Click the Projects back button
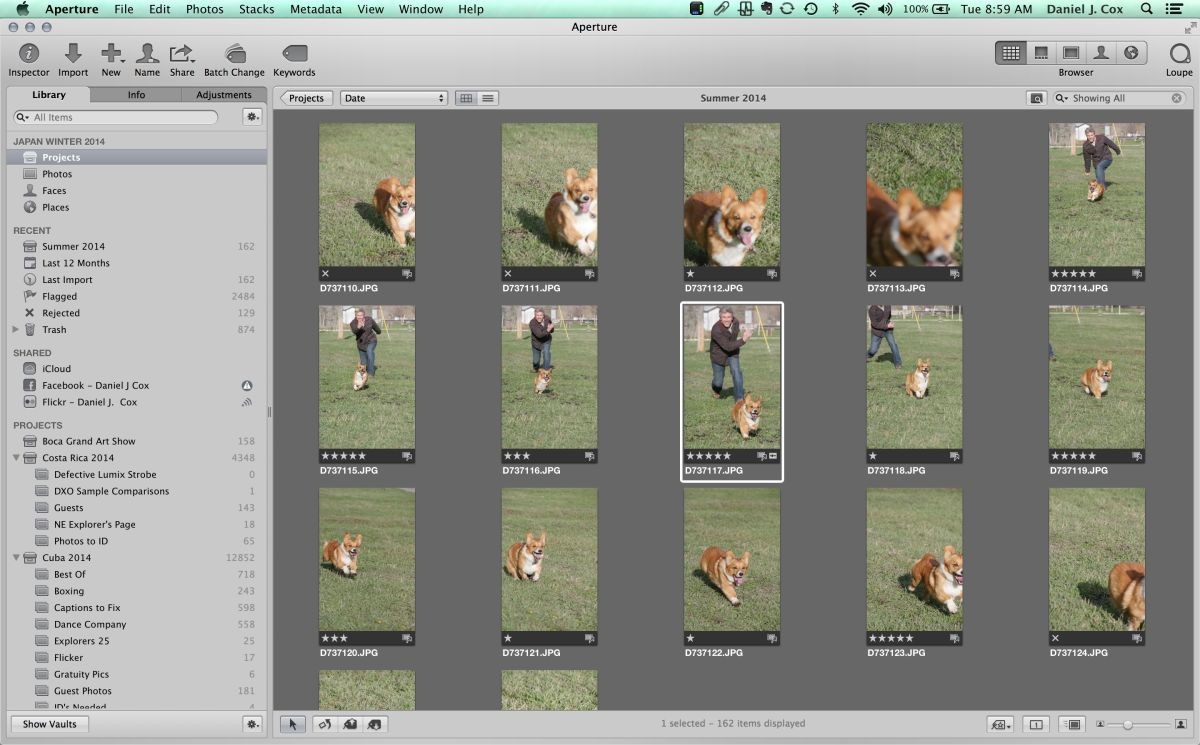Viewport: 1200px width, 745px height. (x=306, y=98)
